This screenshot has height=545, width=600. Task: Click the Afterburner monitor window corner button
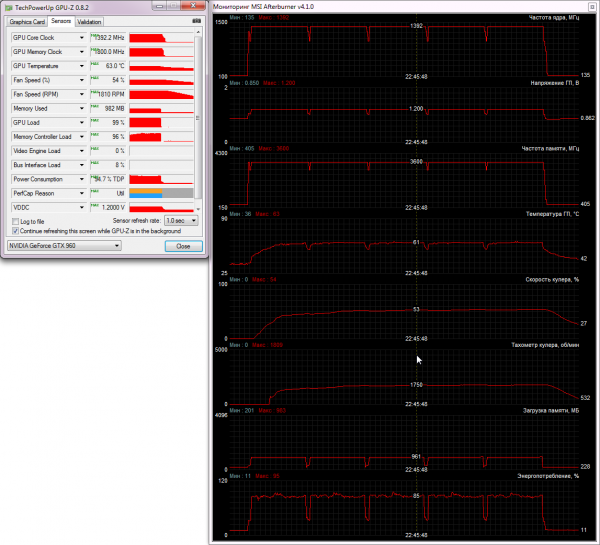point(592,7)
